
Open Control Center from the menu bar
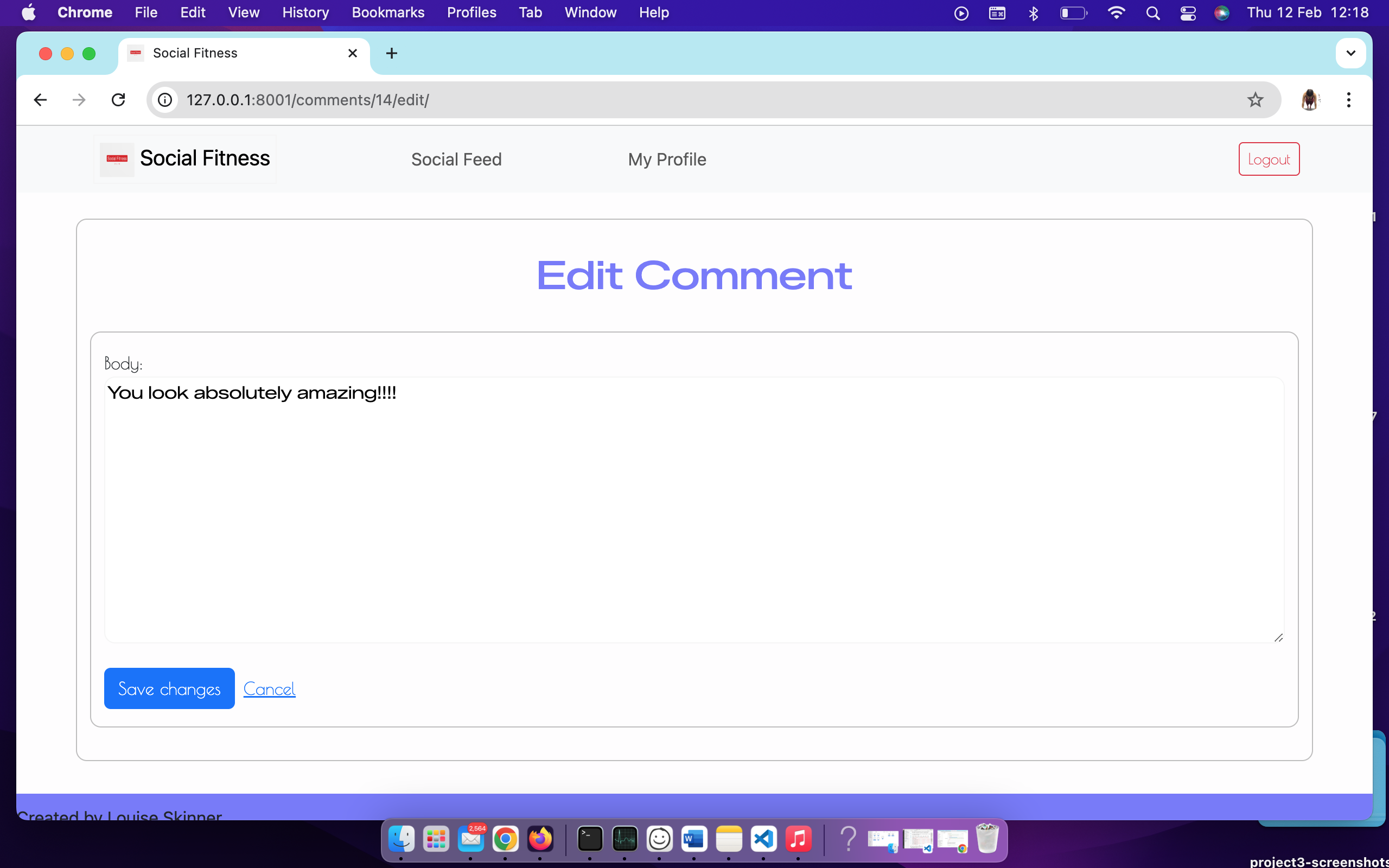point(1188,12)
